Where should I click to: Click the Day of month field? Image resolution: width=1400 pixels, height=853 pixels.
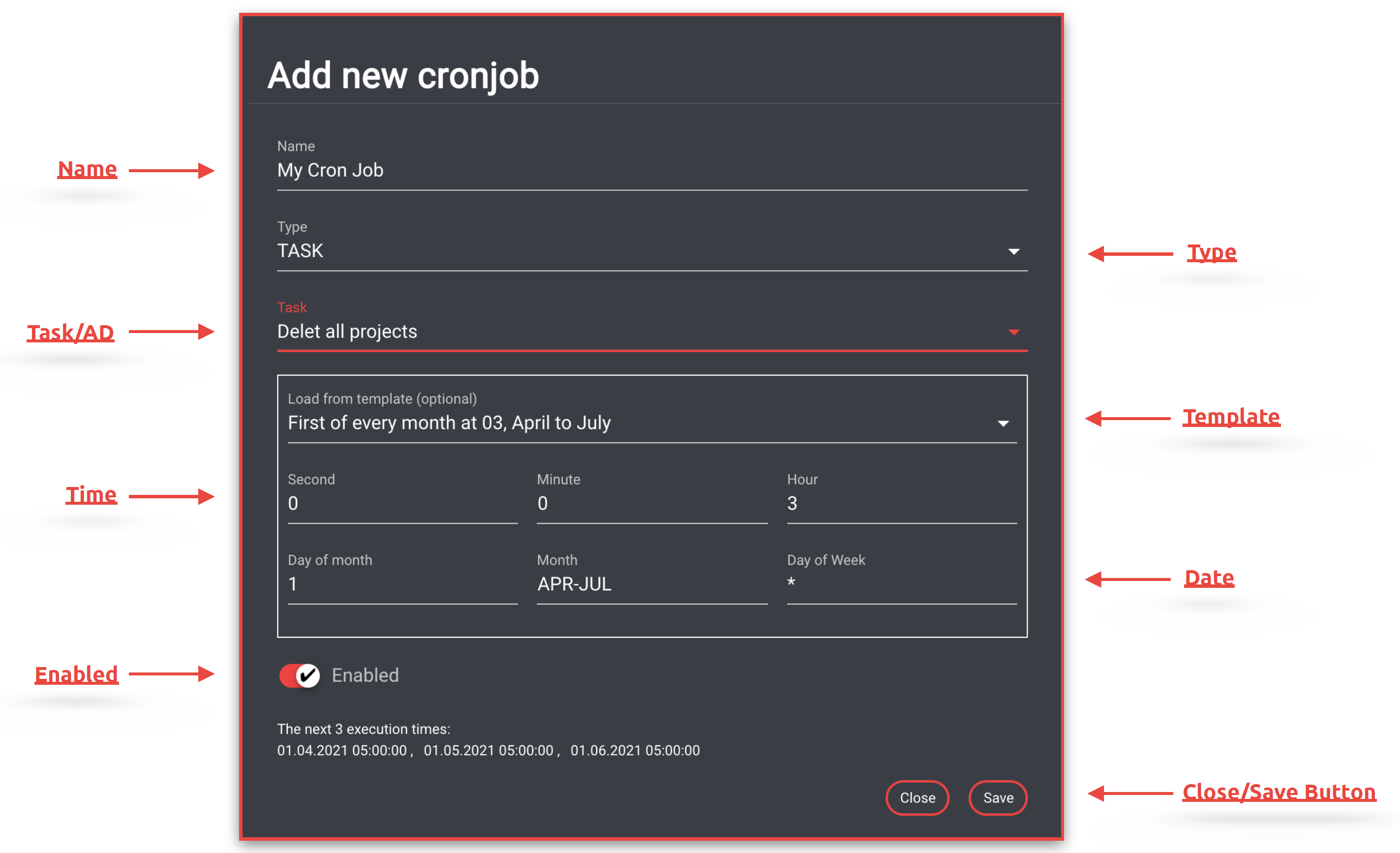[402, 584]
